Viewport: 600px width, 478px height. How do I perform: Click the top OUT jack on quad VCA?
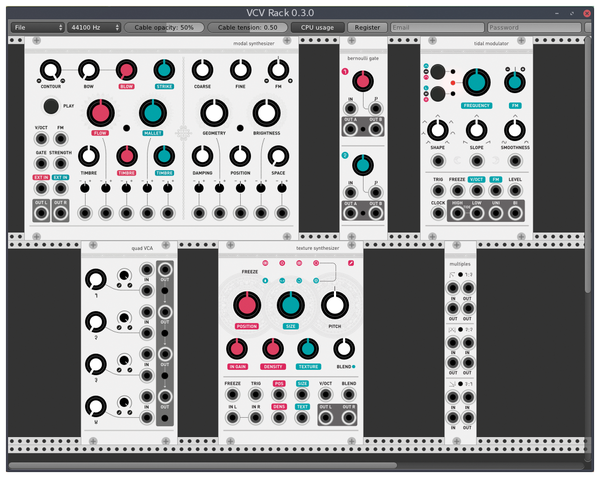point(165,270)
